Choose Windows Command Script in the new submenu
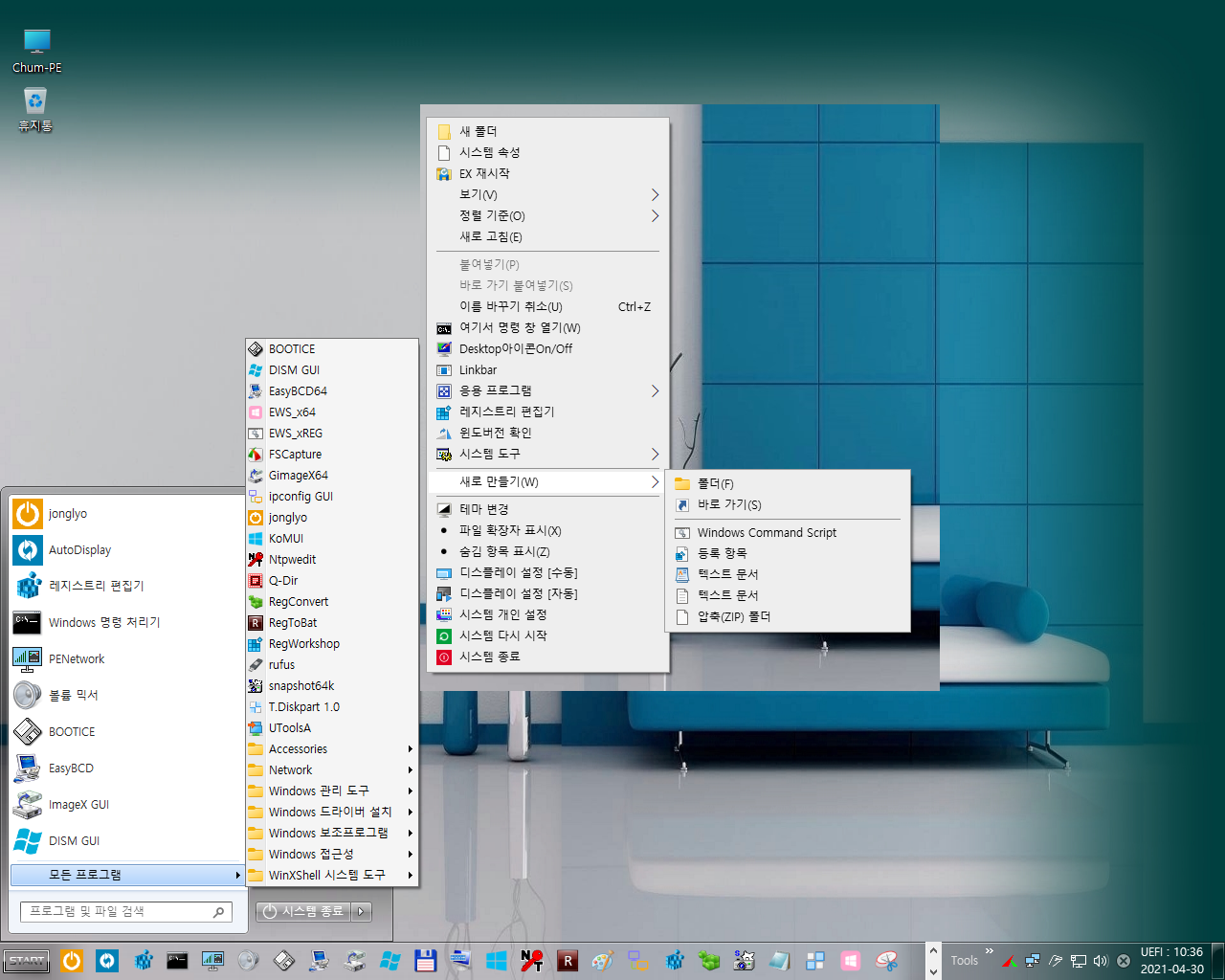 [x=788, y=533]
